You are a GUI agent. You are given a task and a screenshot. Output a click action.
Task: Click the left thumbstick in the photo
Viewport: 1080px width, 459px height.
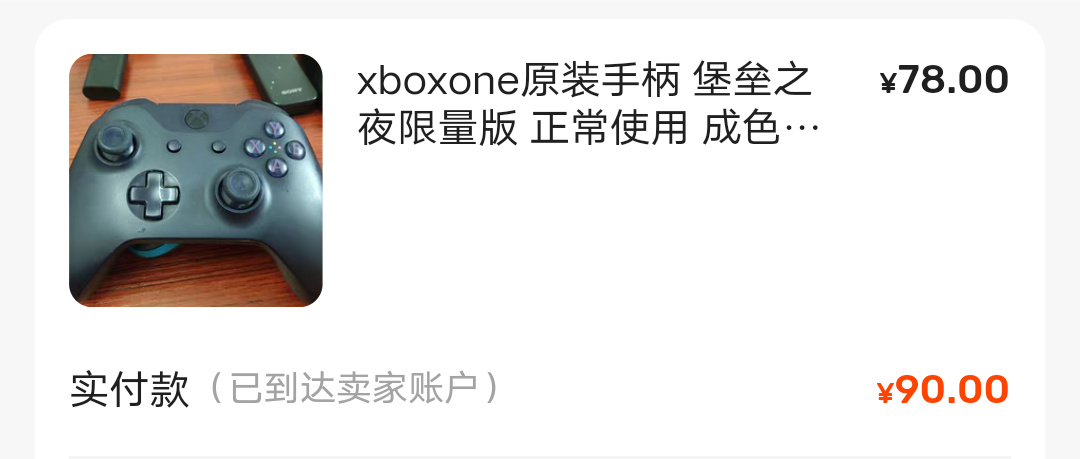115,142
